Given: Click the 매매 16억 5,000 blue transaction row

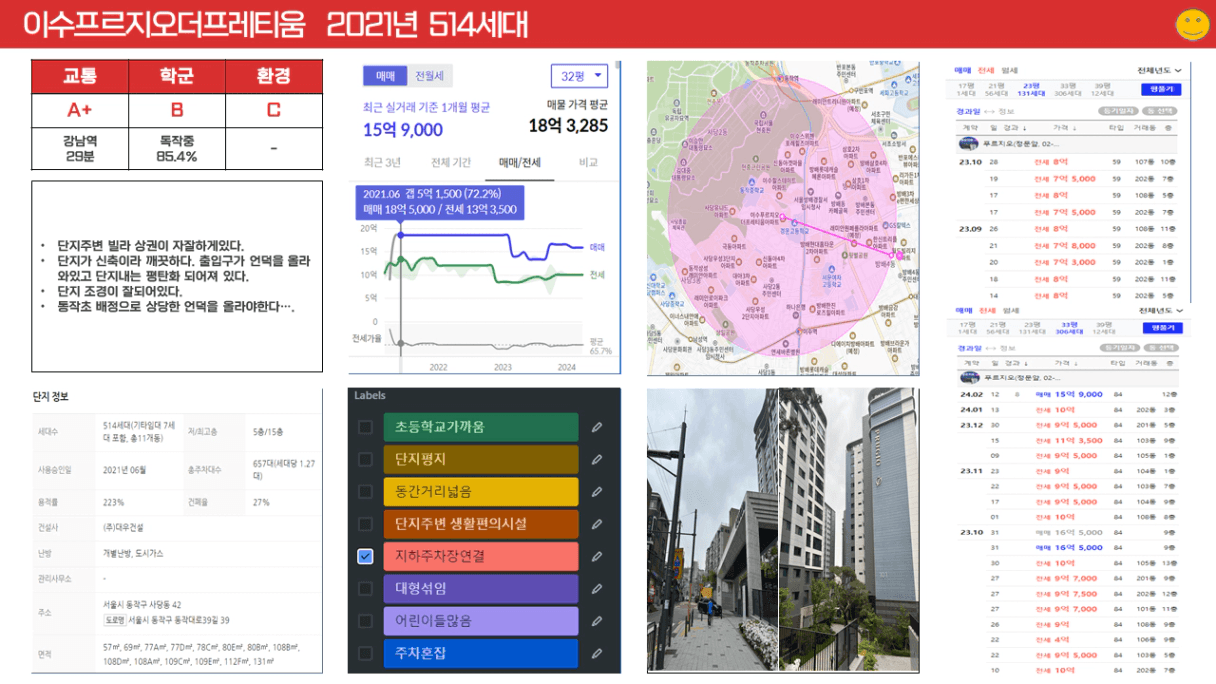Looking at the screenshot, I should [x=1067, y=547].
